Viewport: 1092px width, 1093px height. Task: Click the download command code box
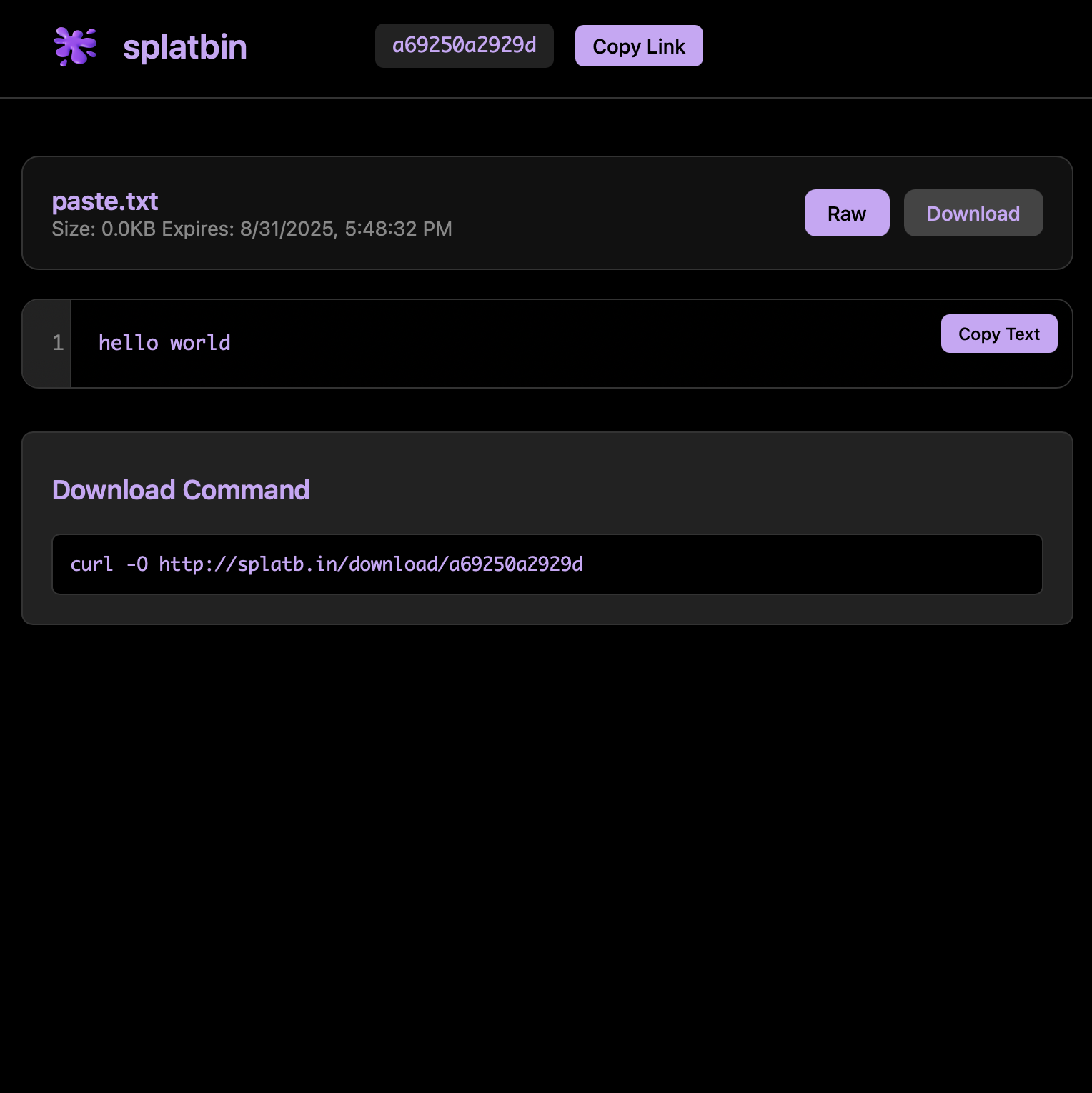547,564
